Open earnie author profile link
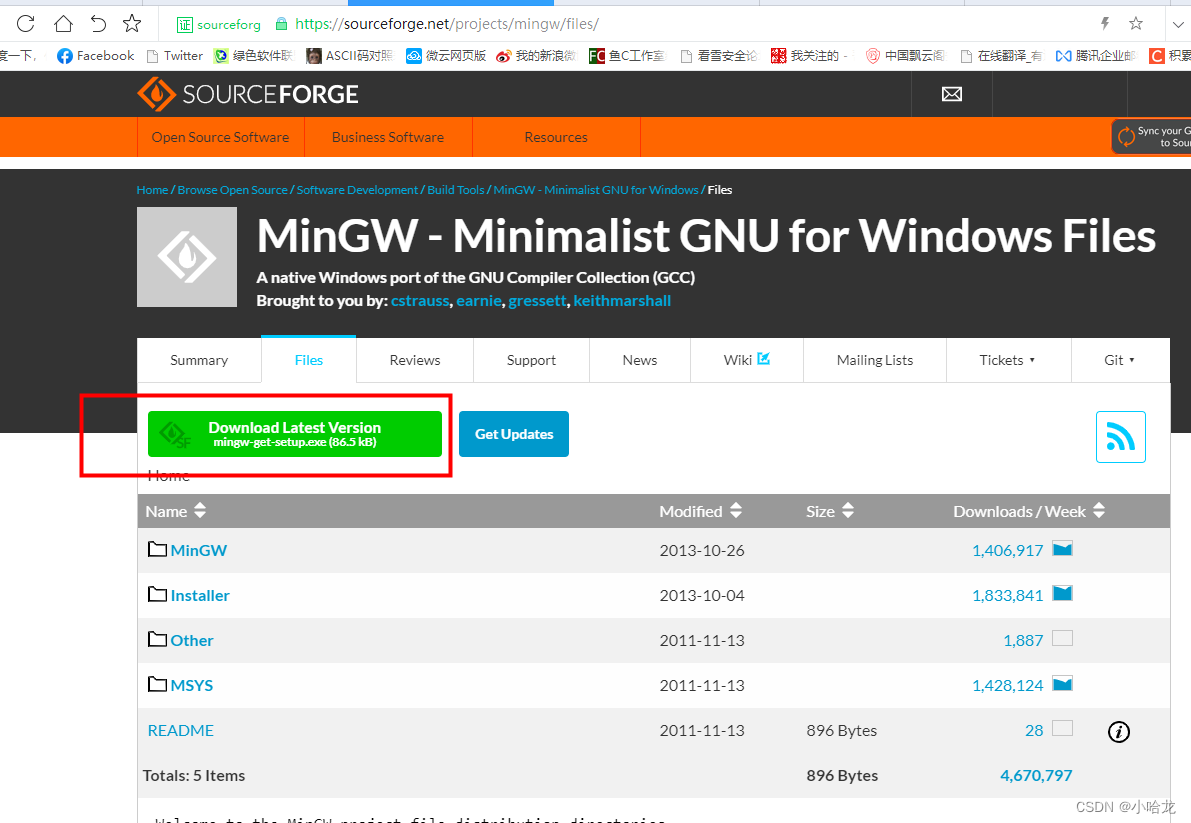The image size is (1191, 823). pos(479,301)
